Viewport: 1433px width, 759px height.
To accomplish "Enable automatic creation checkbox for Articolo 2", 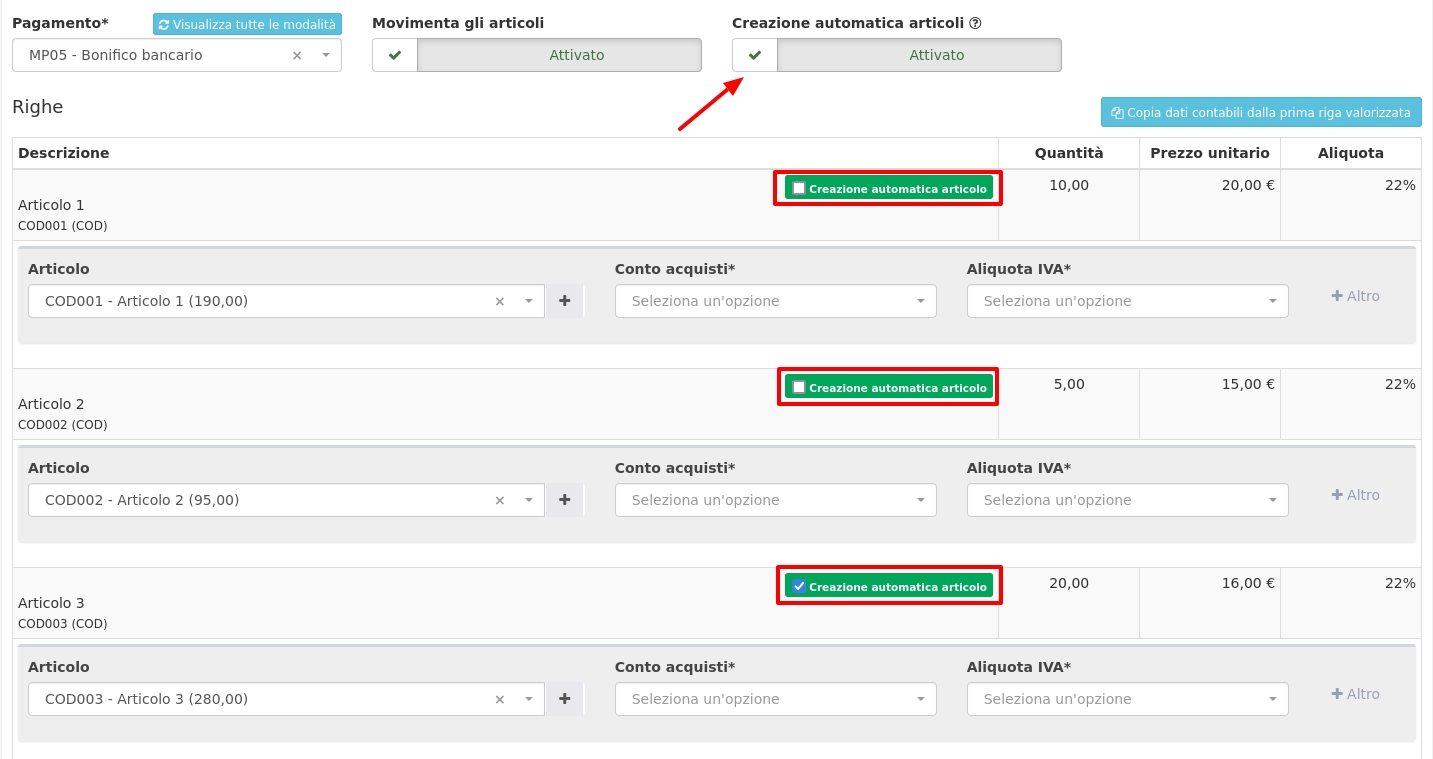I will 799,387.
